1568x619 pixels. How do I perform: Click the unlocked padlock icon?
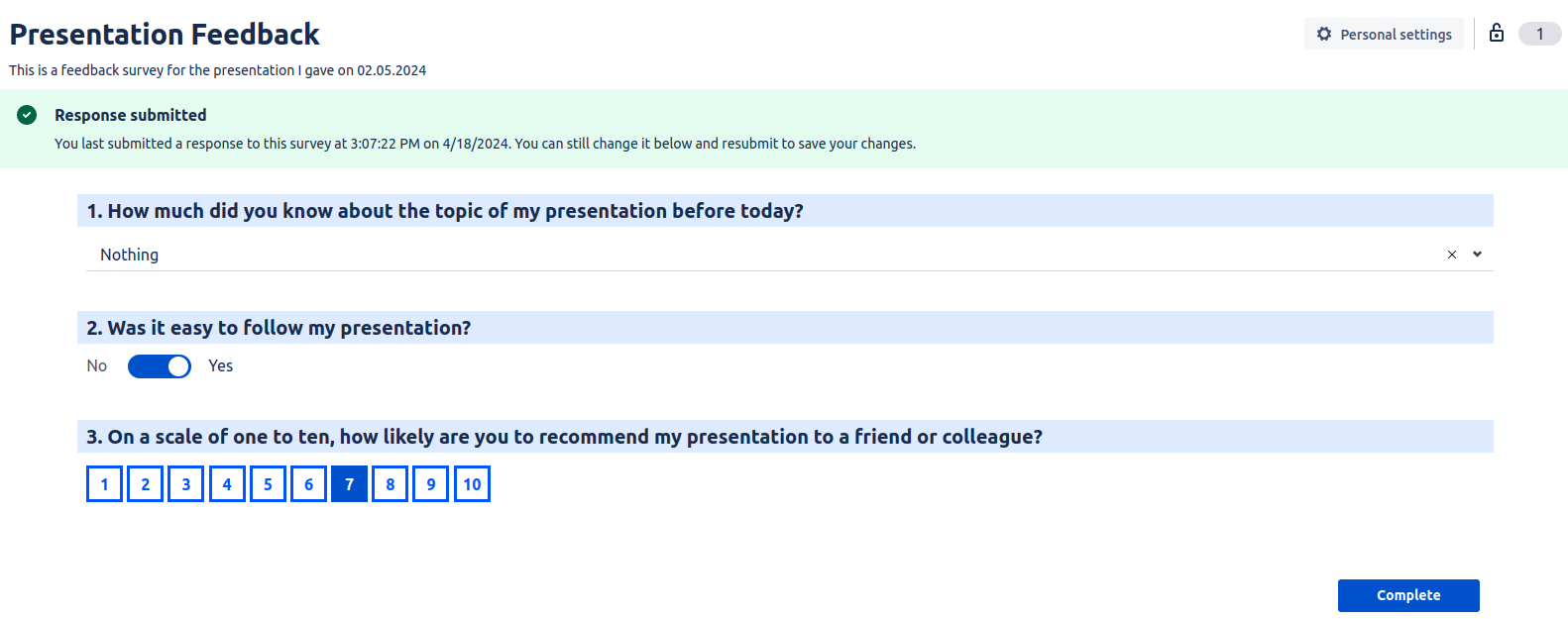point(1497,33)
